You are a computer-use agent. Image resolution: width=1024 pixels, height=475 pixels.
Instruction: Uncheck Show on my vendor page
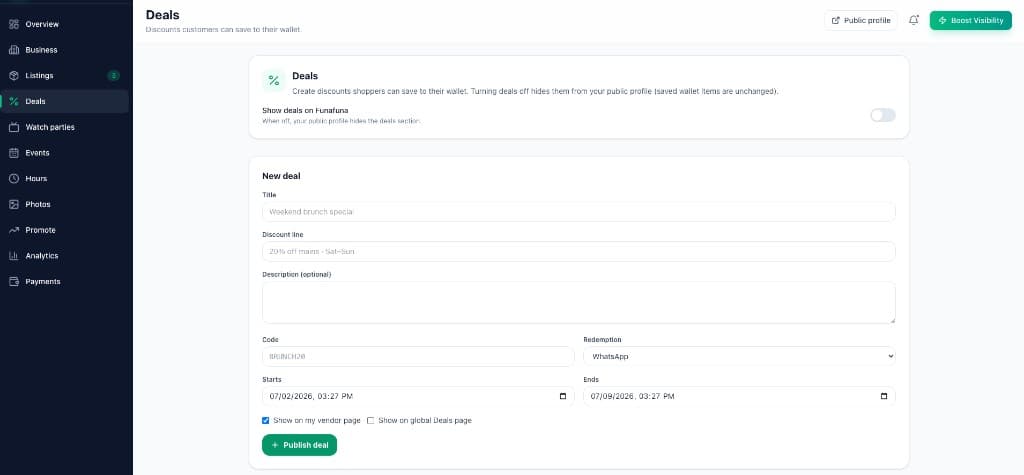tap(266, 420)
